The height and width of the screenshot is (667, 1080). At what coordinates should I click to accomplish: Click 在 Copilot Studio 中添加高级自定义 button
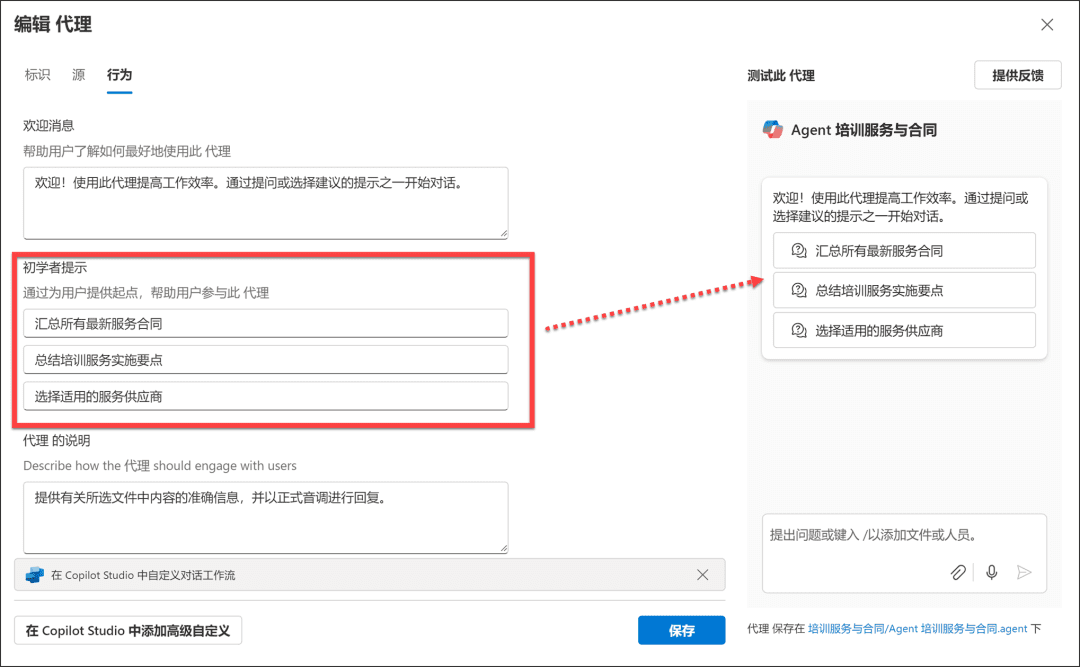(x=128, y=630)
